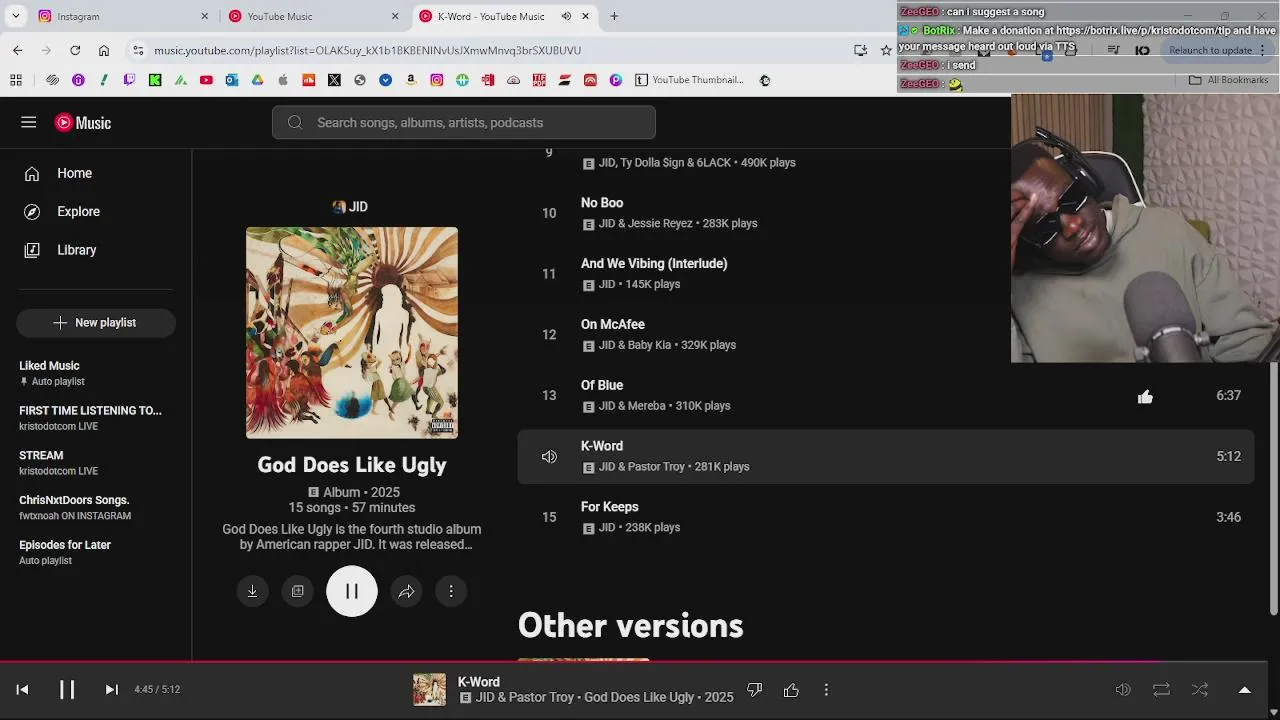Open the apps grid bookmark

coord(16,80)
